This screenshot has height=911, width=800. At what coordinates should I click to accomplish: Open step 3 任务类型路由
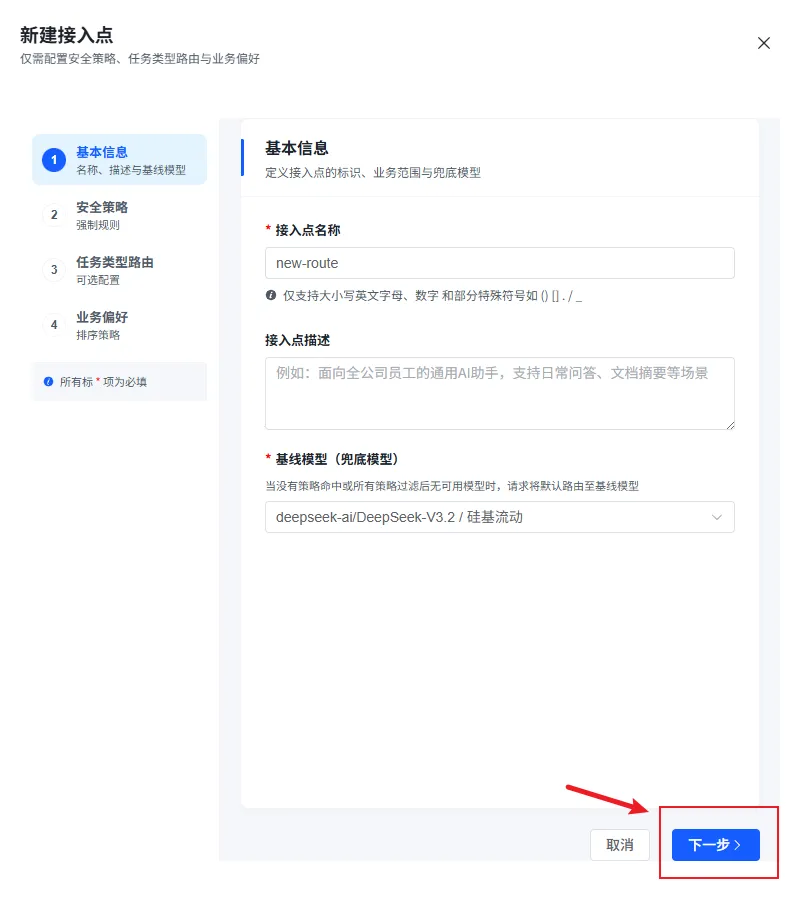click(120, 270)
